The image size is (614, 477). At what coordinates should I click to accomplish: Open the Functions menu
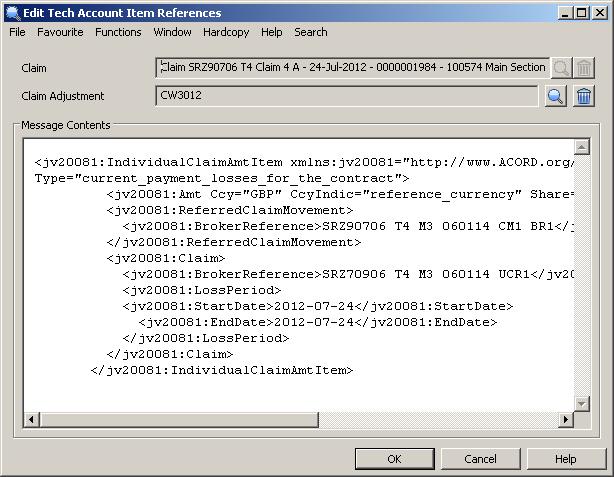[x=118, y=32]
